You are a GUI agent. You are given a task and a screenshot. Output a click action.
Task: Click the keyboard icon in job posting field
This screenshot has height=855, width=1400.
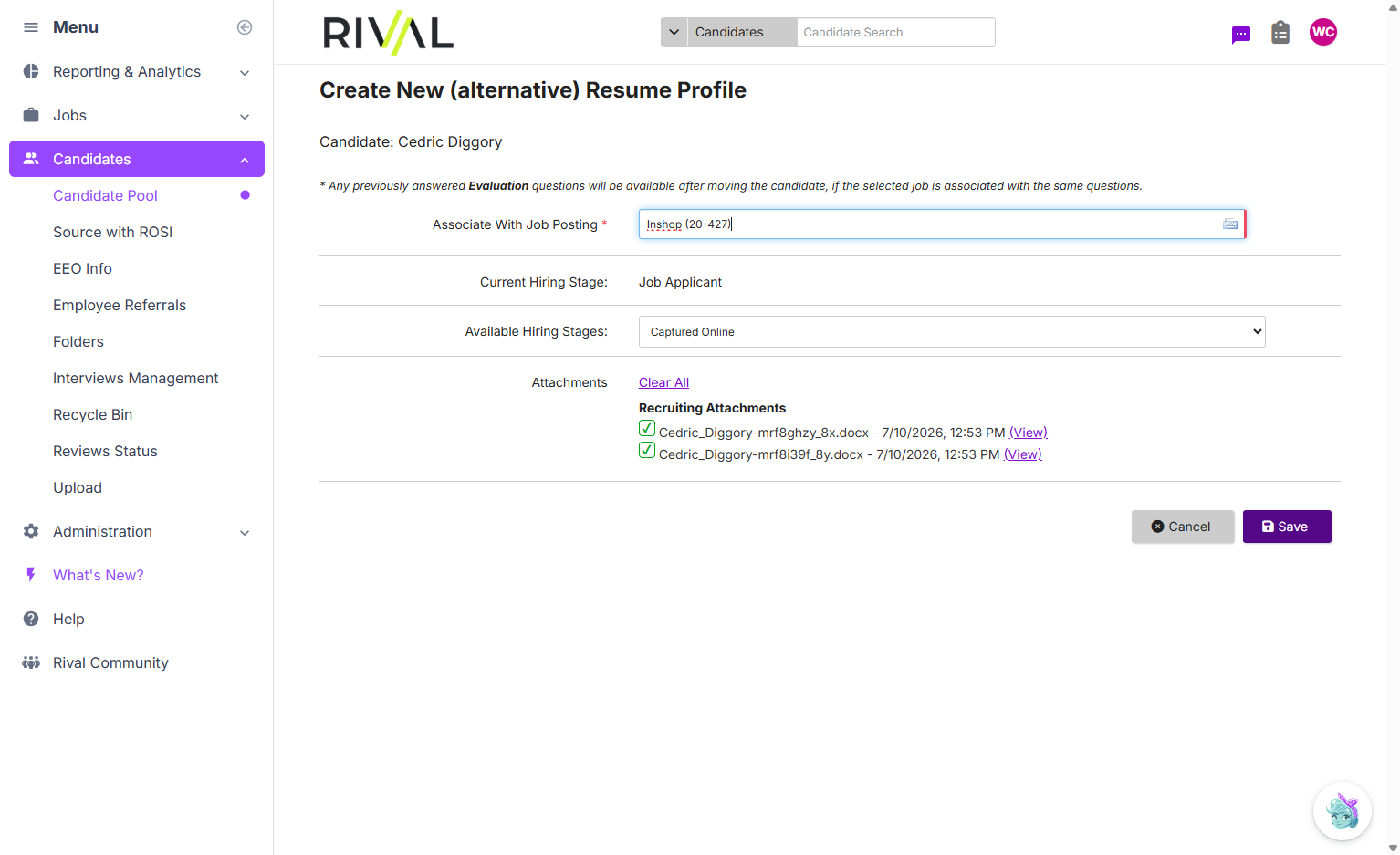(x=1230, y=224)
